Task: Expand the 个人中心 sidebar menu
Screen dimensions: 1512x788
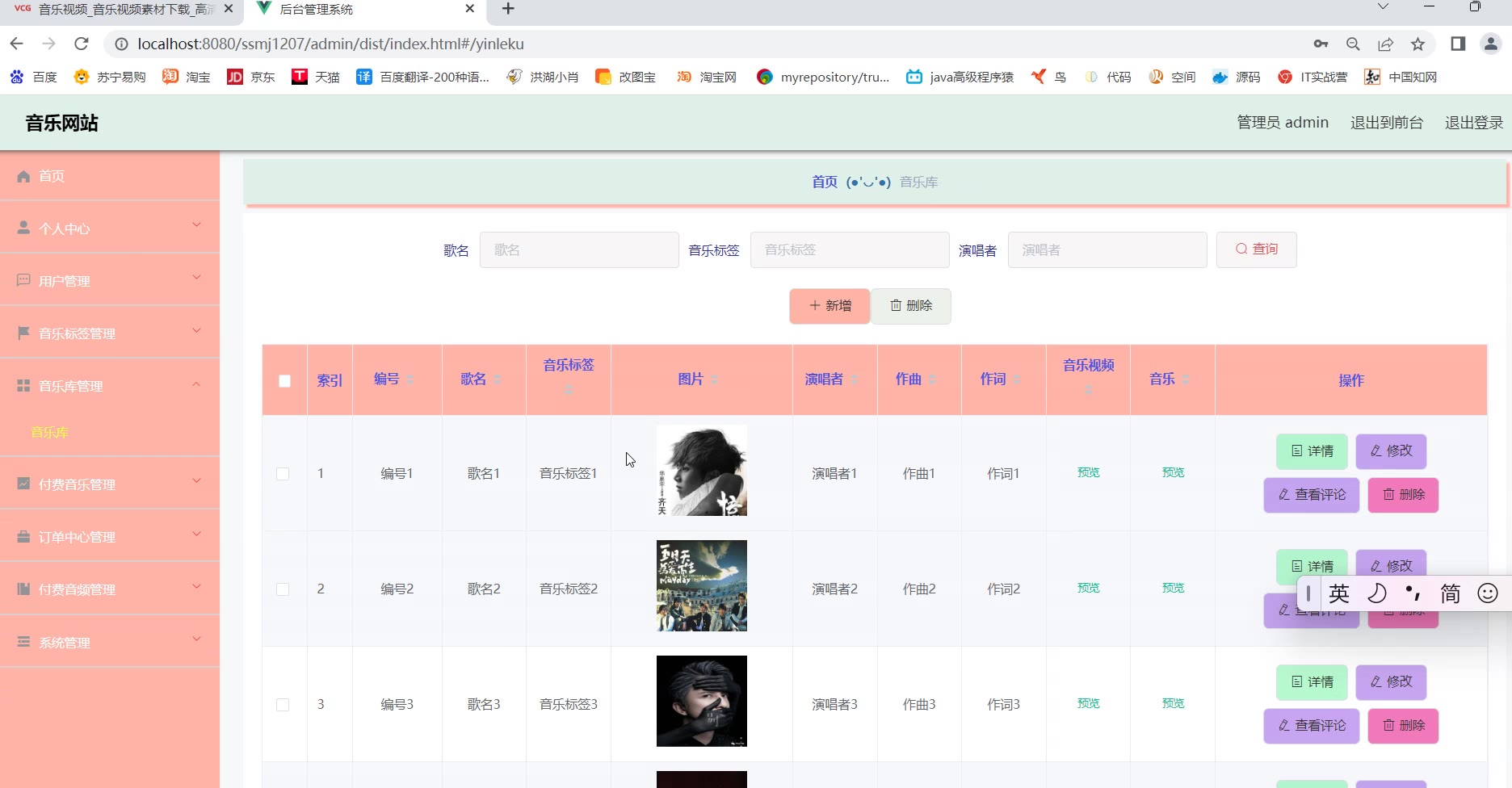Action: tap(110, 228)
